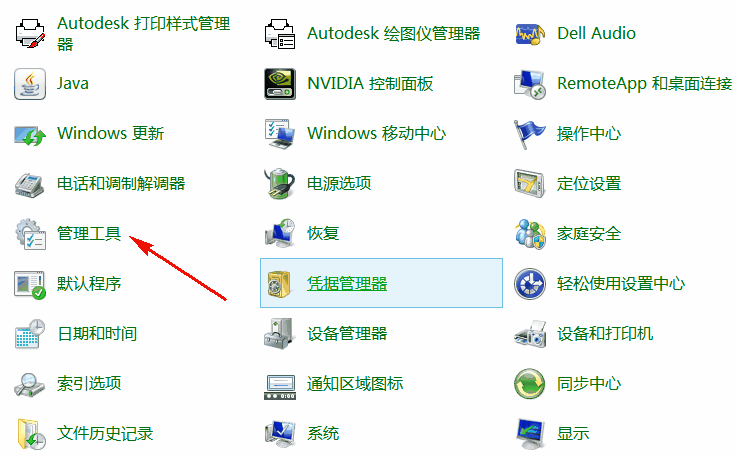
Task: Open the 操作中心 flag icon
Action: click(x=529, y=134)
